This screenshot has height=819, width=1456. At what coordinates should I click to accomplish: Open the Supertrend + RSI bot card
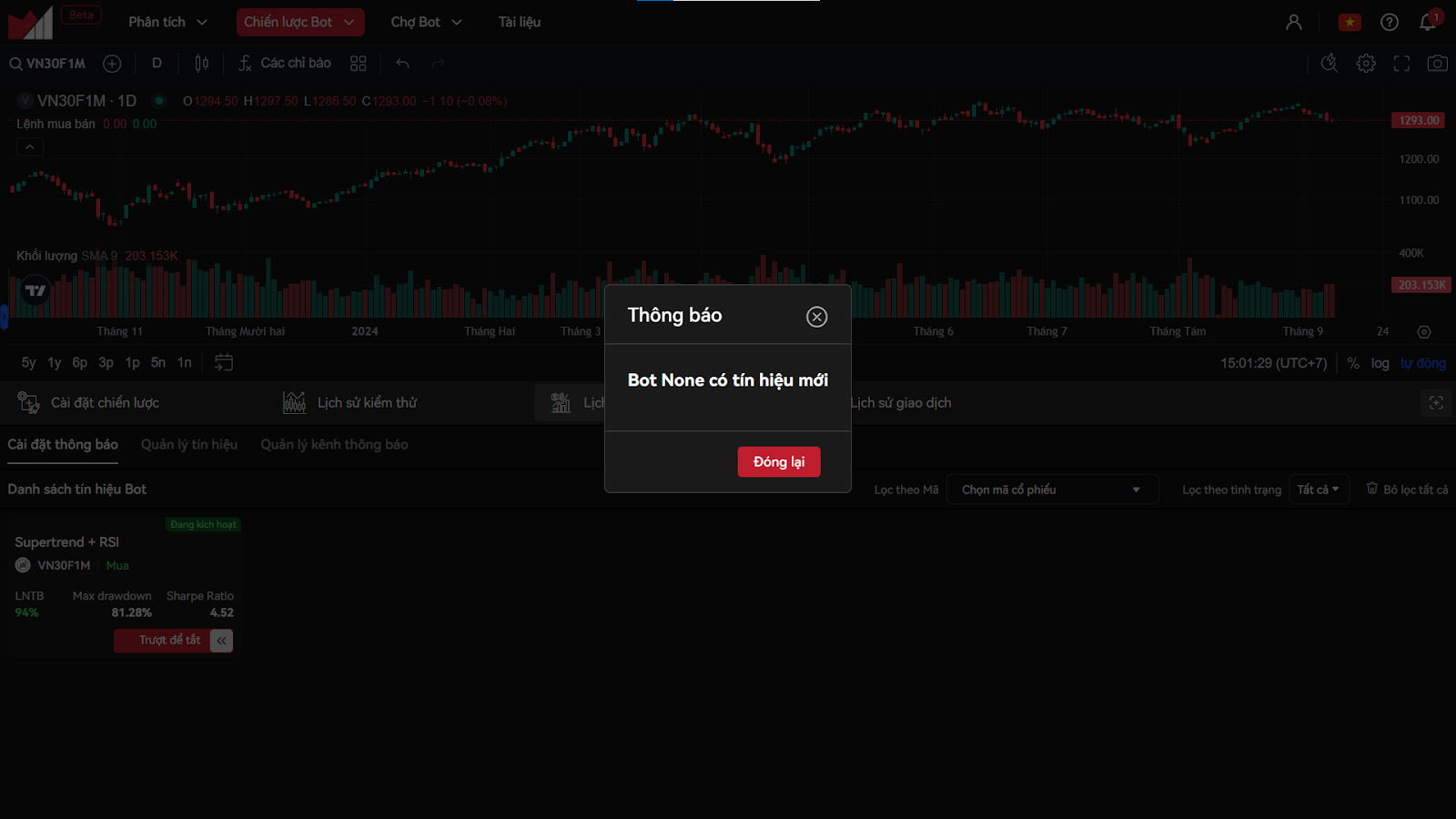point(124,585)
